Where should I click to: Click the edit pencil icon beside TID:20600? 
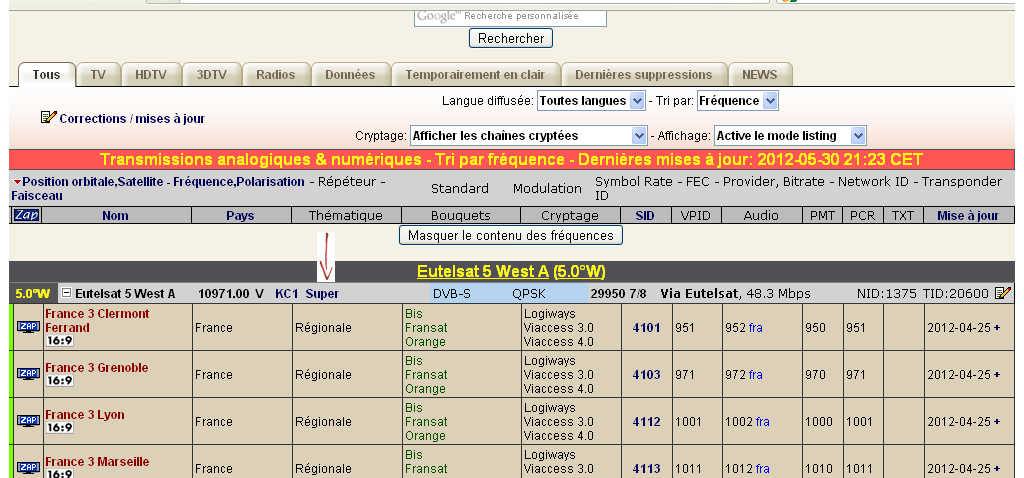[x=1002, y=293]
